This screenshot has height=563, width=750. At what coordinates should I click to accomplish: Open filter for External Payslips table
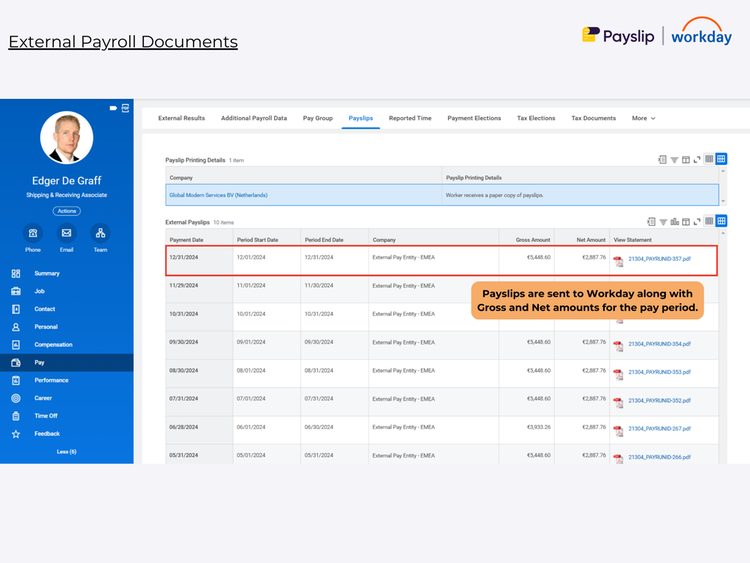(x=662, y=221)
